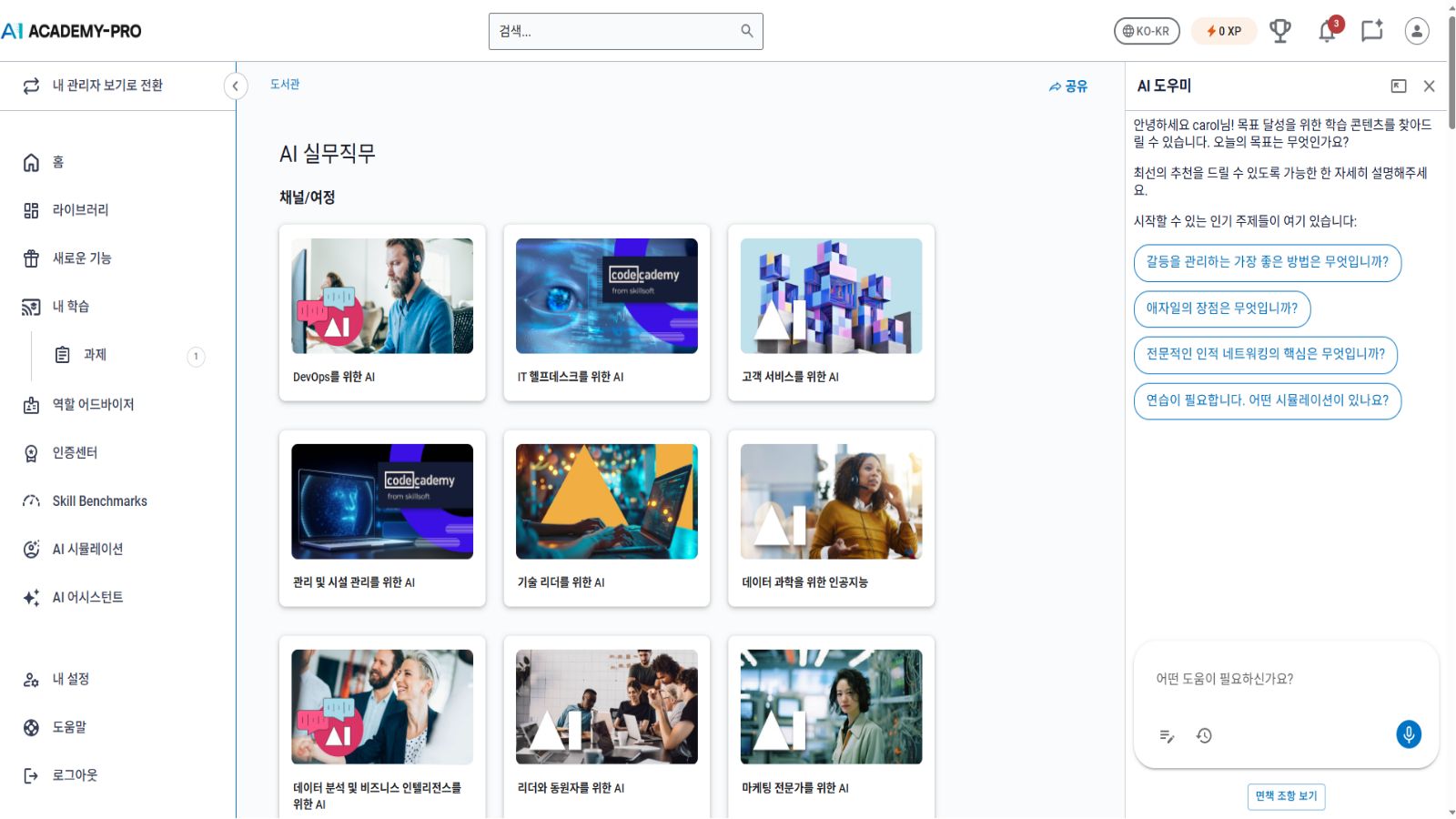Click the prompt edit icon in chat input
This screenshot has height=819, width=1456.
(1168, 735)
